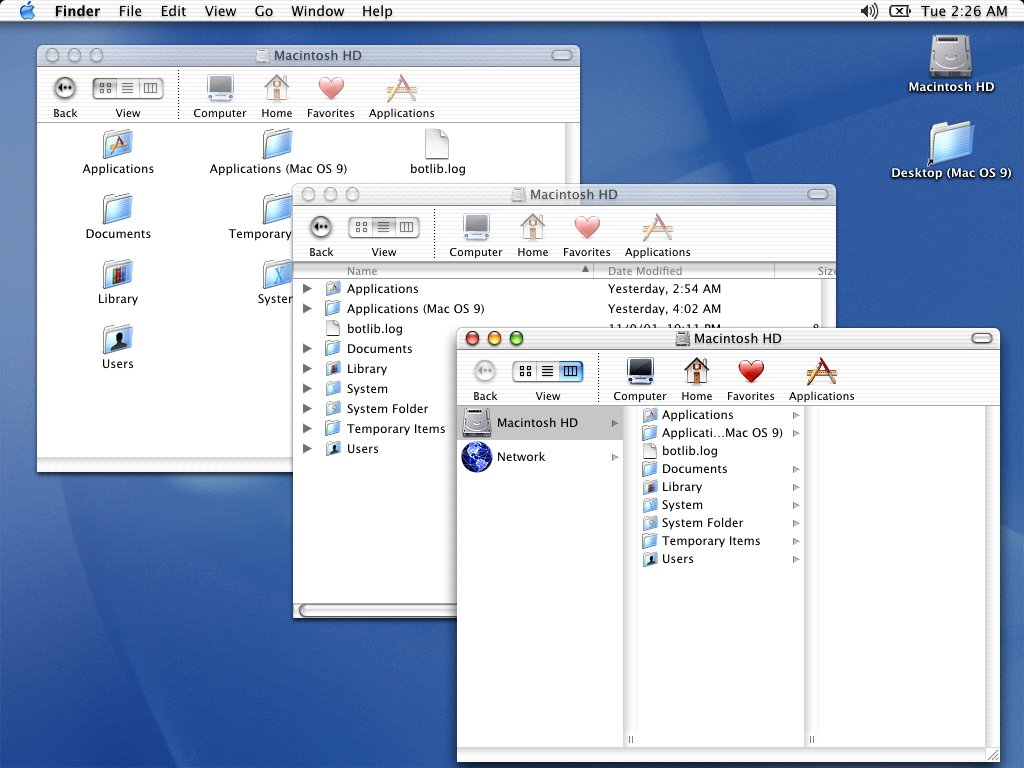Viewport: 1024px width, 768px height.
Task: Expand the Applications disclosure triangle
Action: point(308,288)
